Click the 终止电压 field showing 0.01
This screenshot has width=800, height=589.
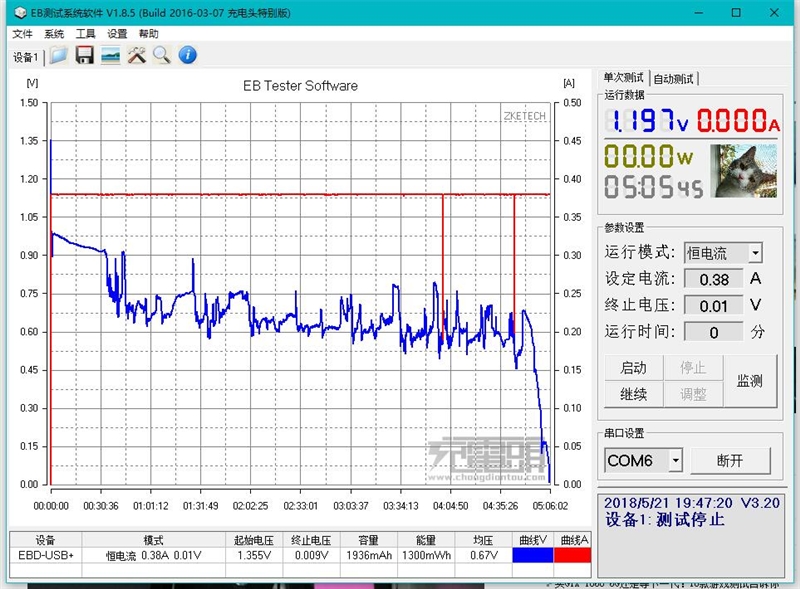pyautogui.click(x=713, y=306)
